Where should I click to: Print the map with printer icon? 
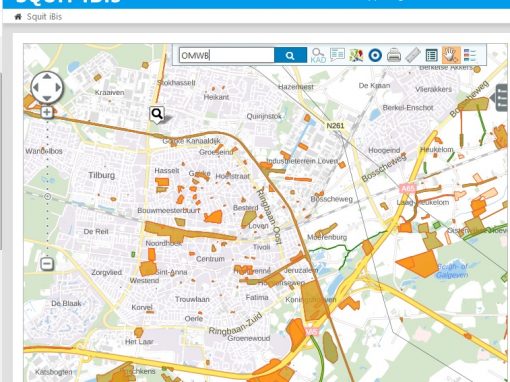tap(394, 55)
